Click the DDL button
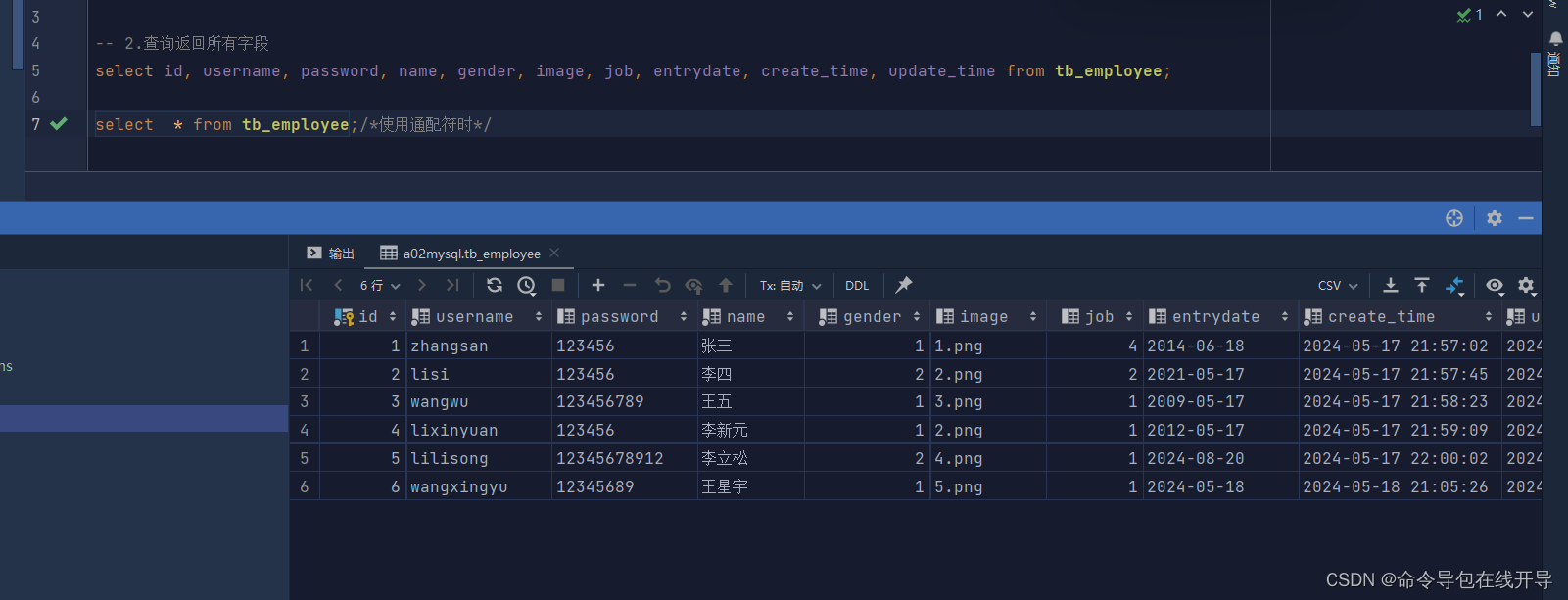 pos(857,285)
